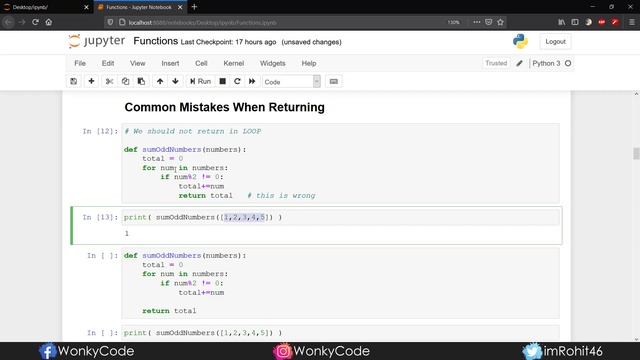This screenshot has width=640, height=360.
Task: Click the Jupyter logo
Action: 97,41
